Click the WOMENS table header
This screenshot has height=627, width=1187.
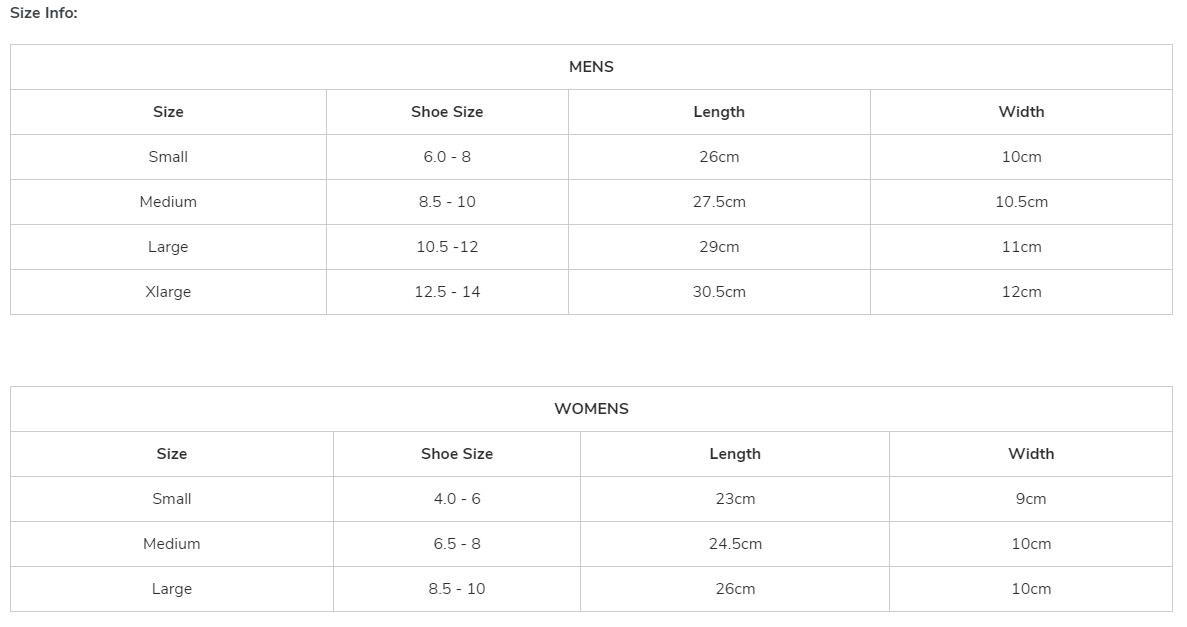click(x=591, y=409)
